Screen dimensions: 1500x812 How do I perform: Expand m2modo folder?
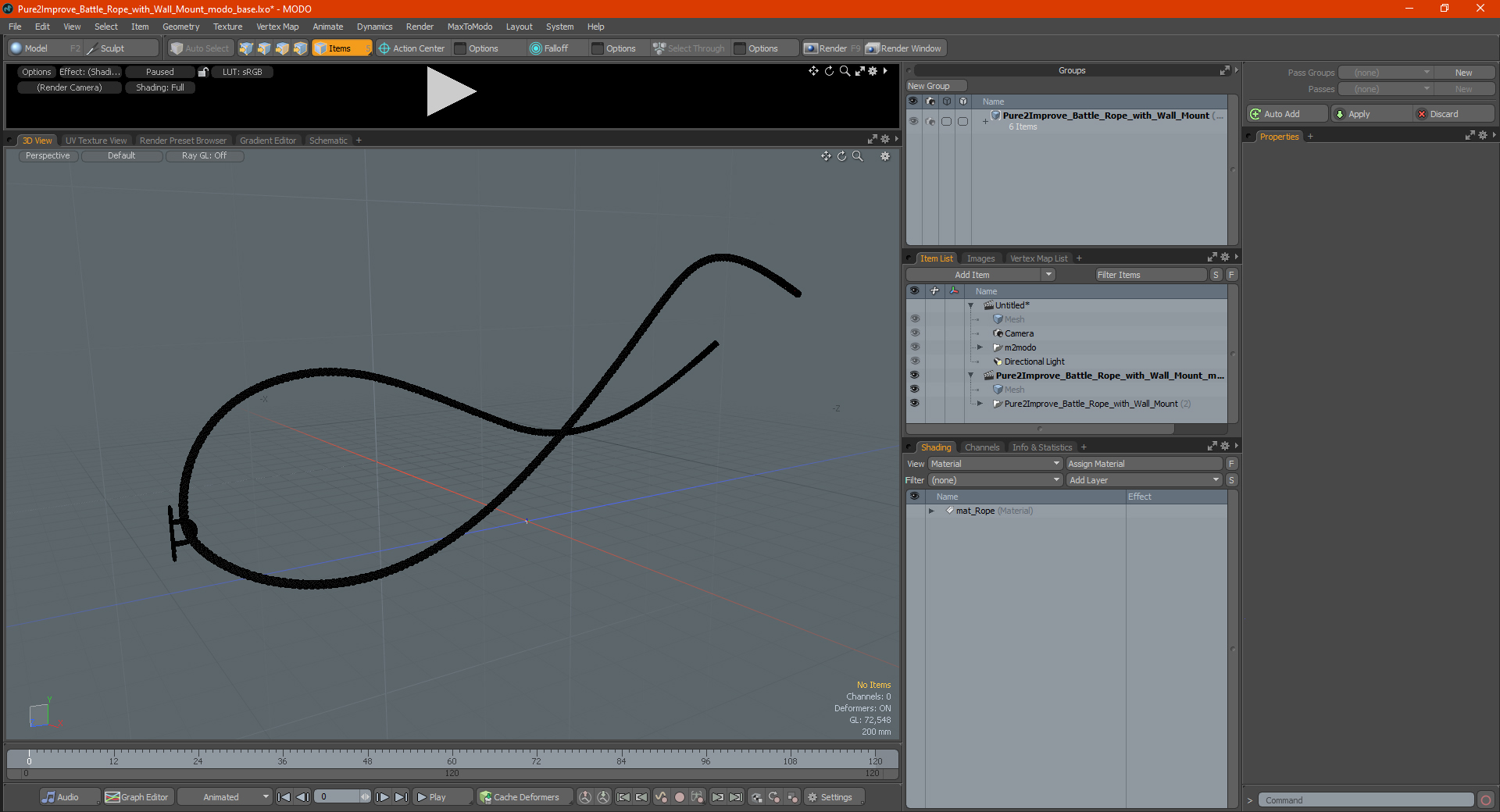[980, 347]
